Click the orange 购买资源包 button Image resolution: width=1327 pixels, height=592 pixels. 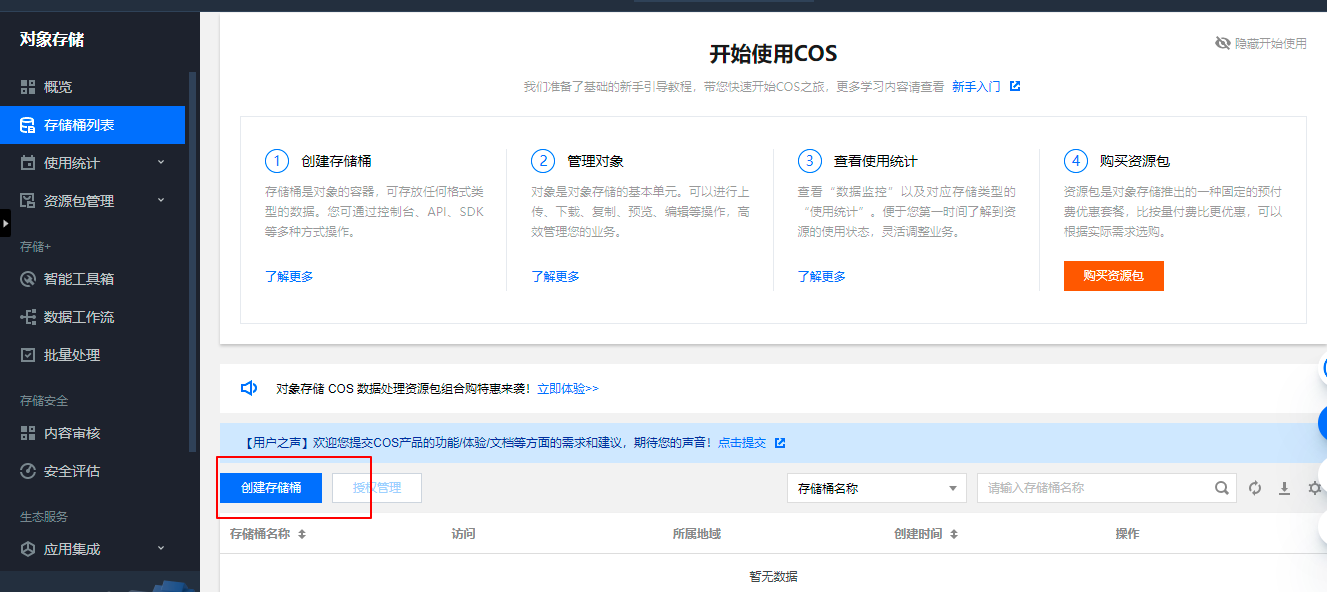1113,276
